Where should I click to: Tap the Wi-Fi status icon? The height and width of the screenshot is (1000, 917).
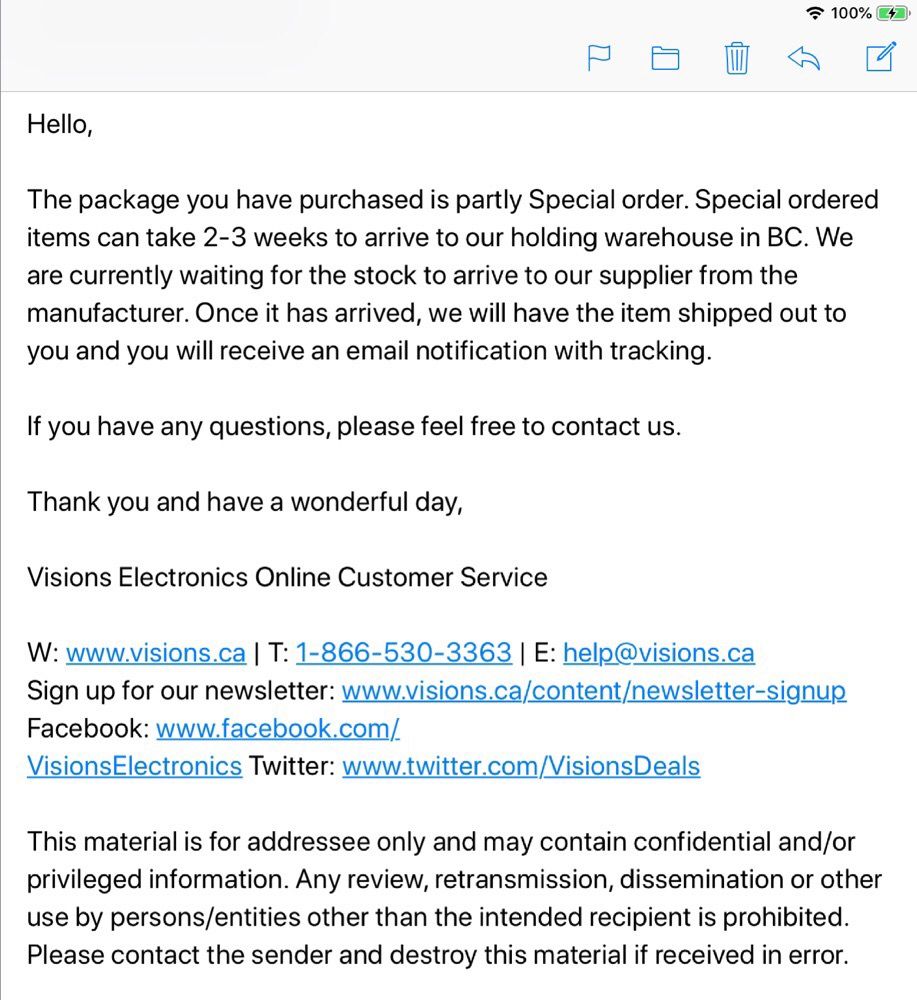815,13
